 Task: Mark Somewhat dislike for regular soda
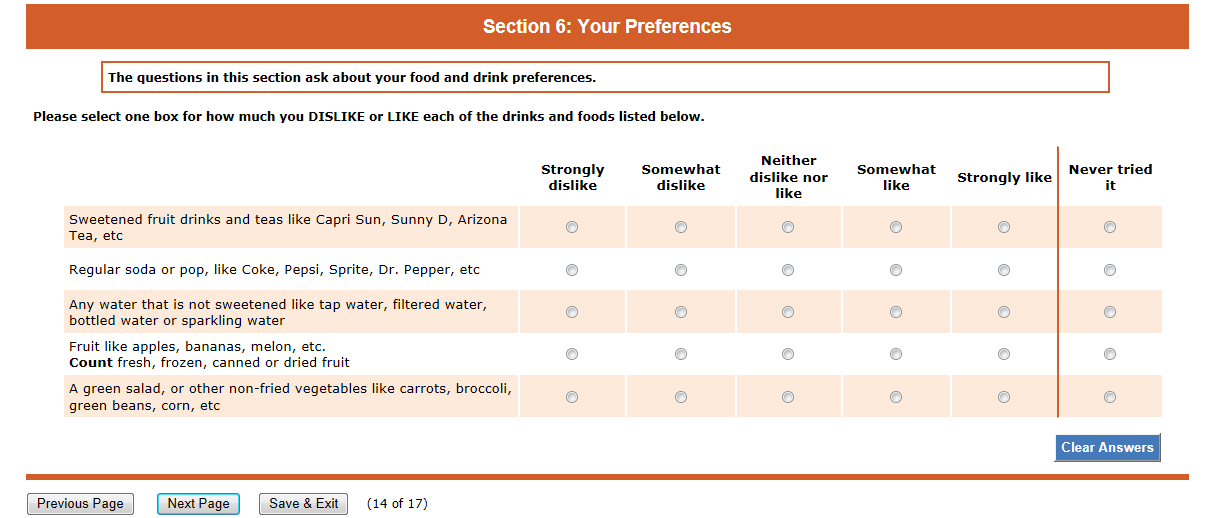click(681, 270)
